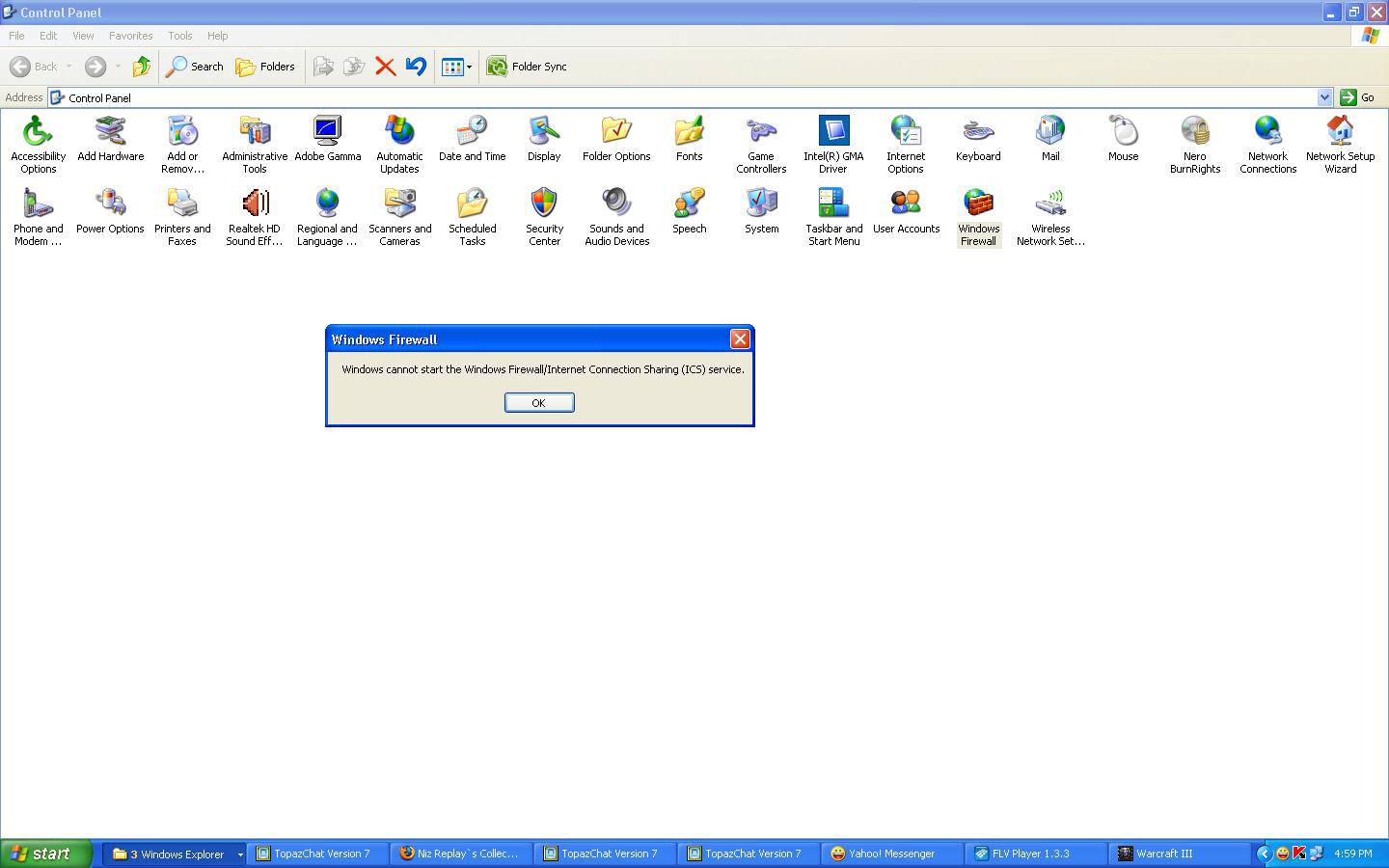Expand the Forward history dropdown arrow

[118, 67]
